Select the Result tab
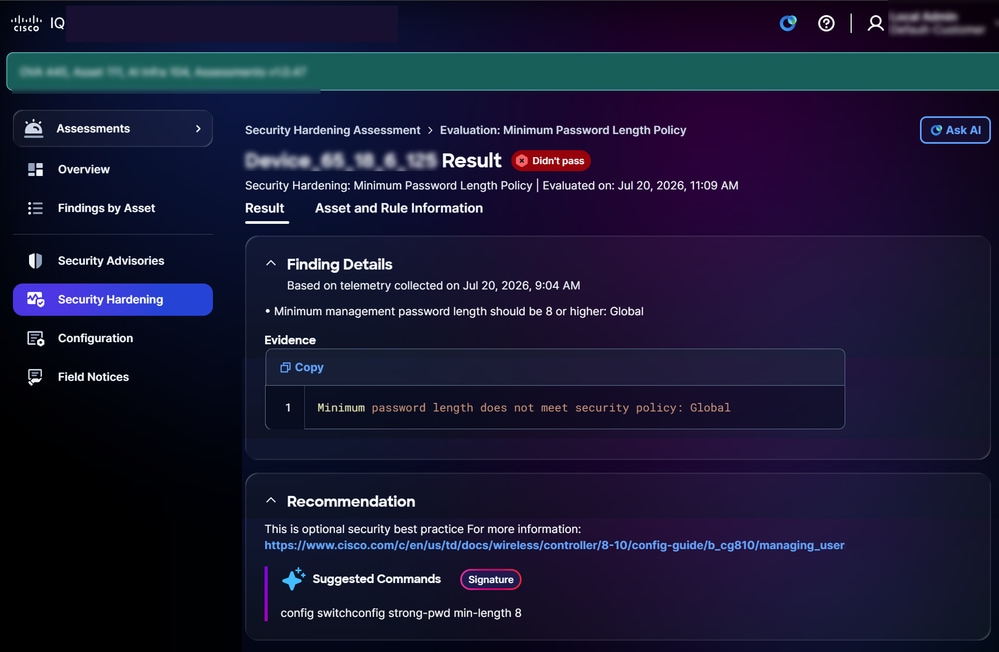The width and height of the screenshot is (999, 652). click(x=265, y=208)
